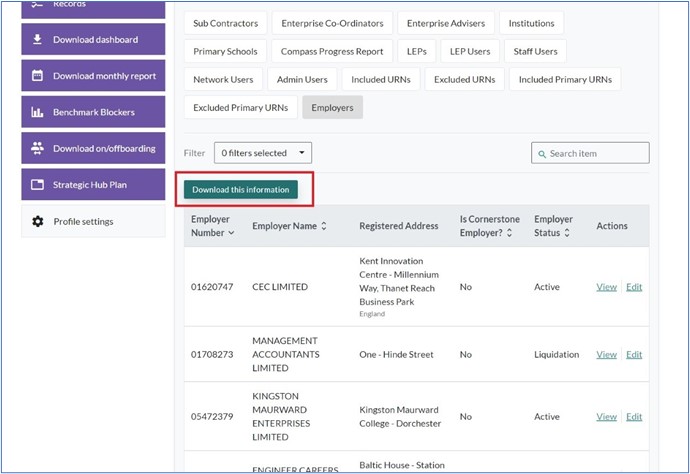The height and width of the screenshot is (474, 690).
Task: Sort the table by Employer Number
Action: [x=212, y=226]
